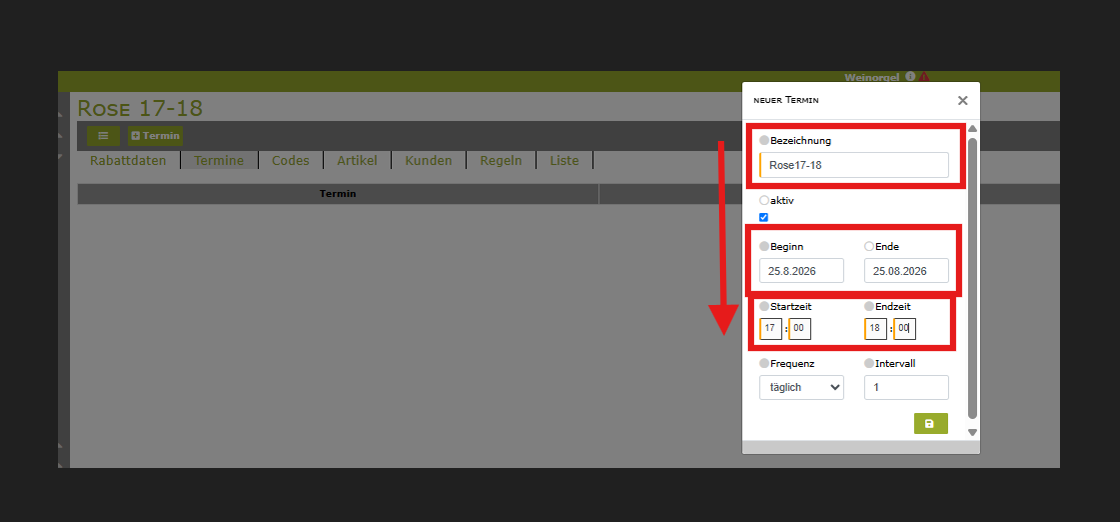This screenshot has height=522, width=1120.
Task: Select the radio dot beside Endzeit
Action: (869, 306)
